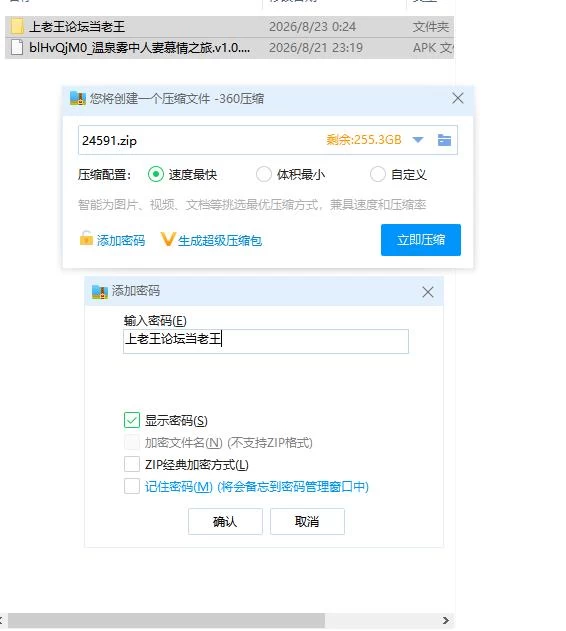Viewport: 566px width, 631px height.
Task: Click the 压缩配置 label
Action: 105,175
